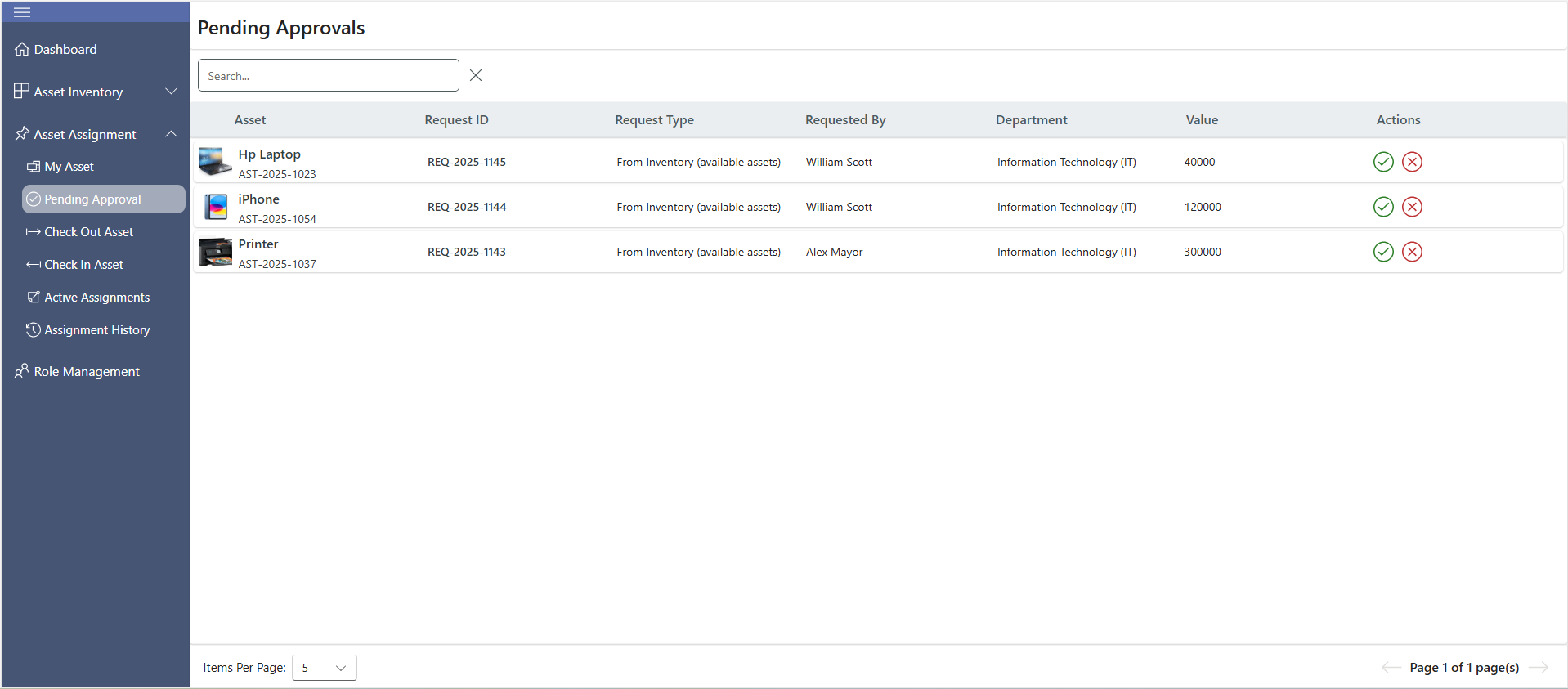Approve the iPhone request REQ-2025-1144
This screenshot has height=689, width=1568.
pyautogui.click(x=1383, y=207)
